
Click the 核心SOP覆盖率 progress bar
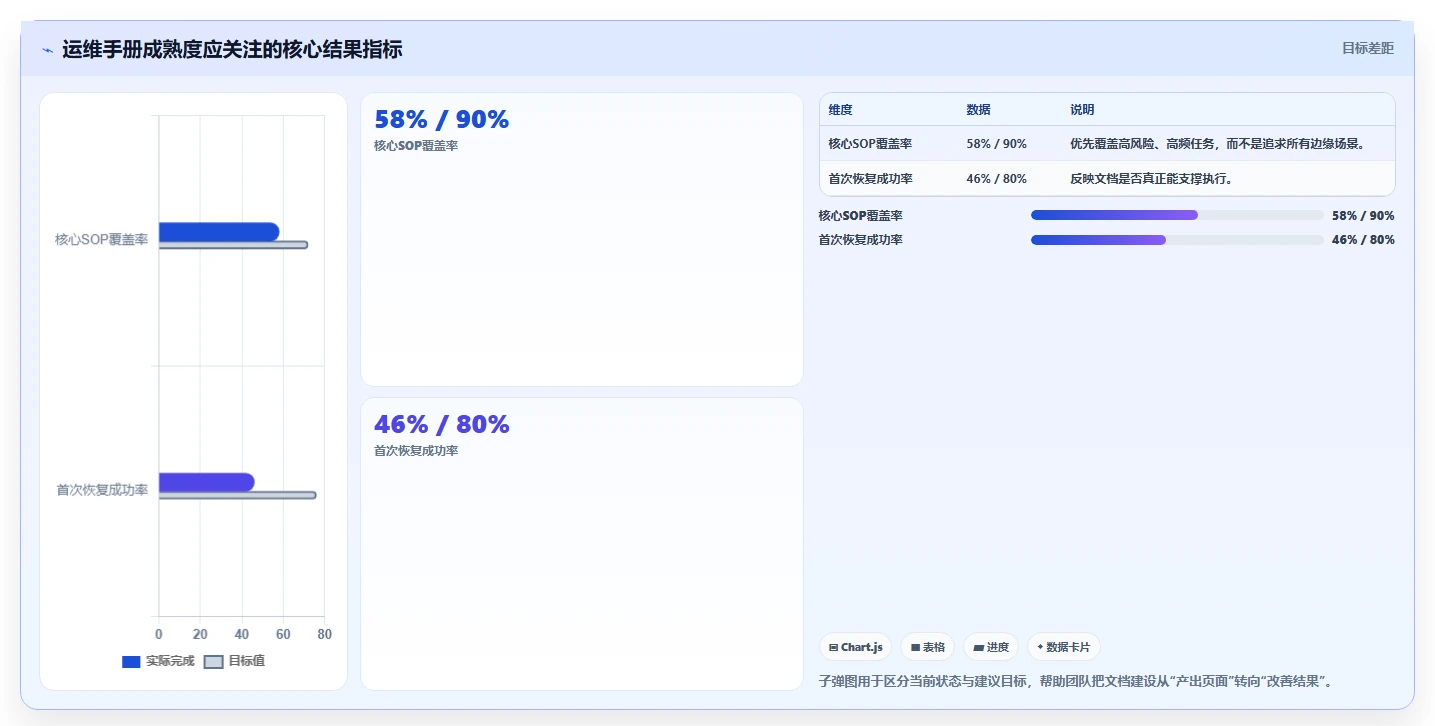coord(1177,215)
